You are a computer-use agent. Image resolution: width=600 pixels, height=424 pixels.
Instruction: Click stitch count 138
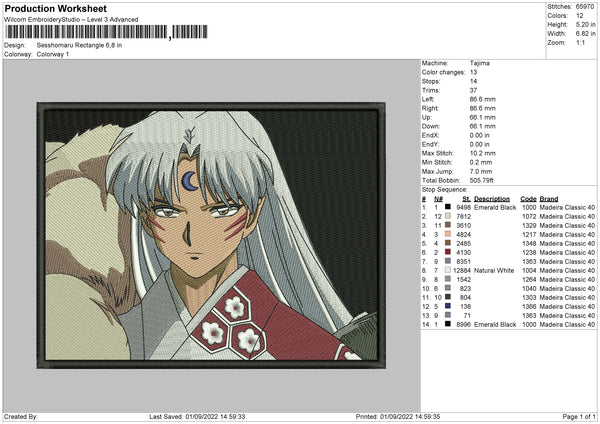pyautogui.click(x=465, y=307)
